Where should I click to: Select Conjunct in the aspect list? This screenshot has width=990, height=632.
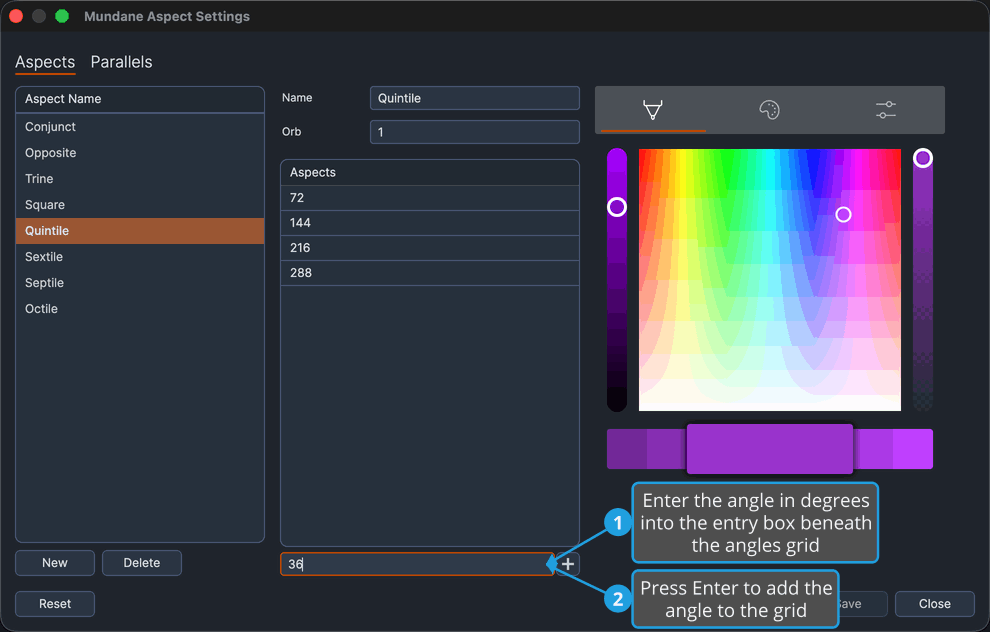point(140,127)
